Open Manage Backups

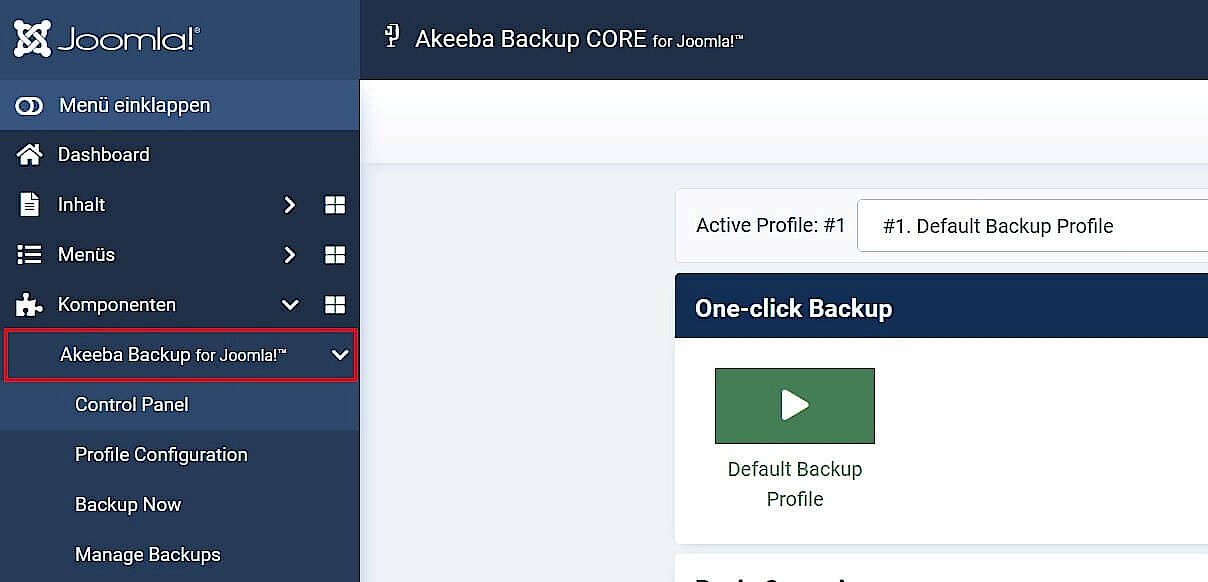pos(148,554)
